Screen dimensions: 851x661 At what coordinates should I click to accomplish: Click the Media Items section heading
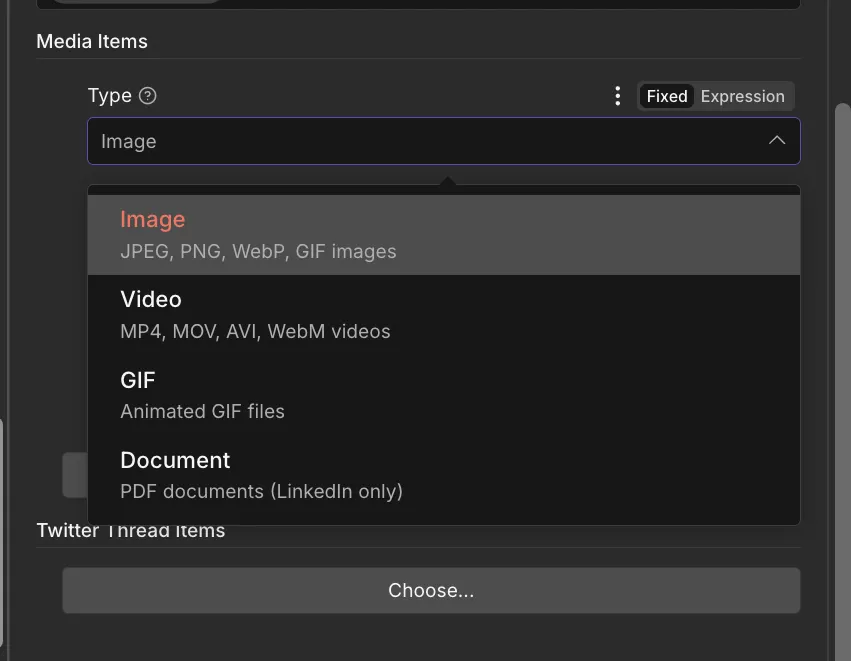click(92, 41)
